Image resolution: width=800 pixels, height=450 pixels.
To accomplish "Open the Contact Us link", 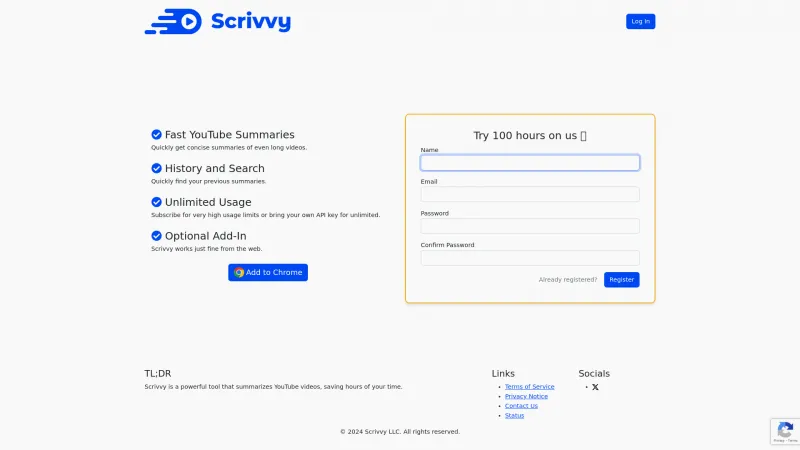I will tap(521, 406).
